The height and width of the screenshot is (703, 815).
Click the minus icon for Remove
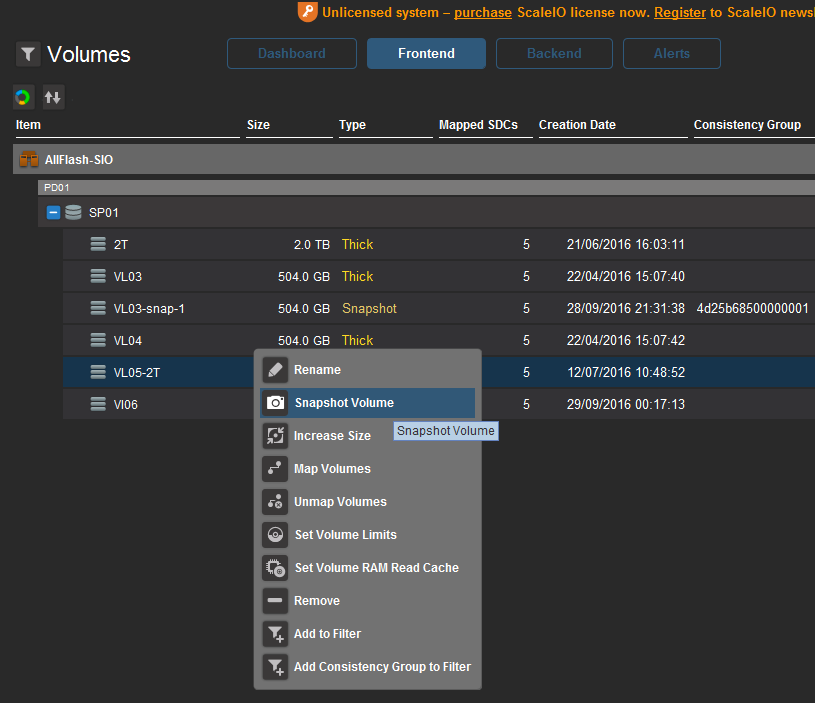pyautogui.click(x=275, y=601)
